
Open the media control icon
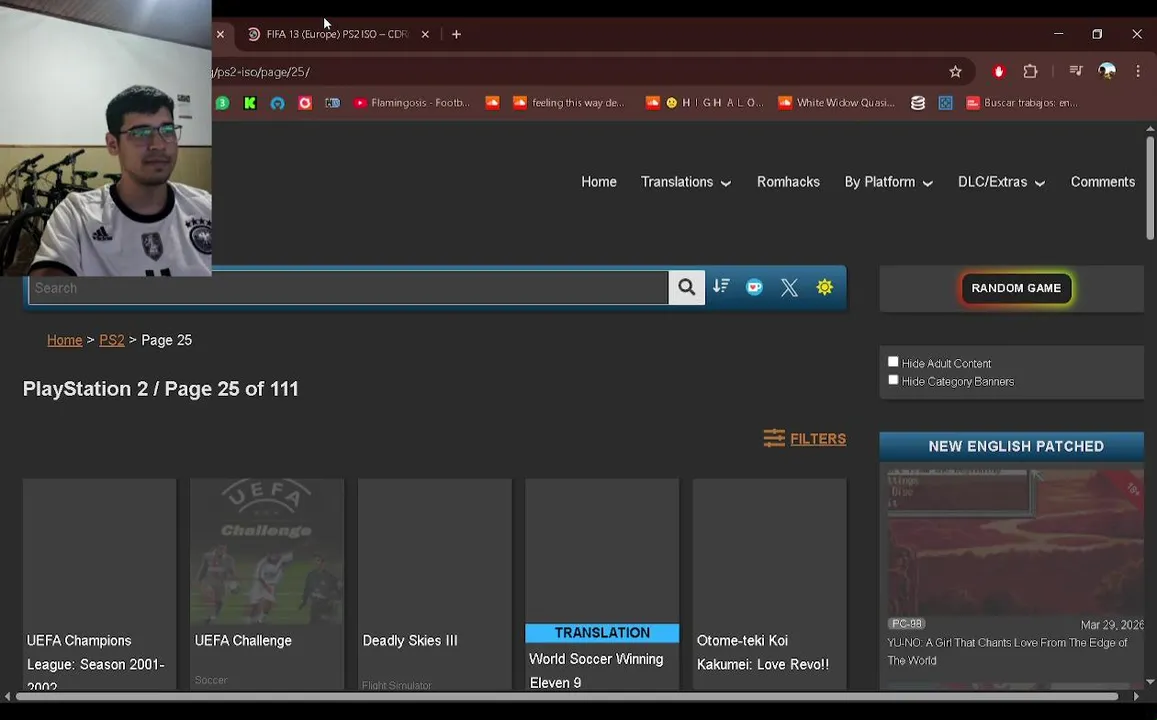1075,71
